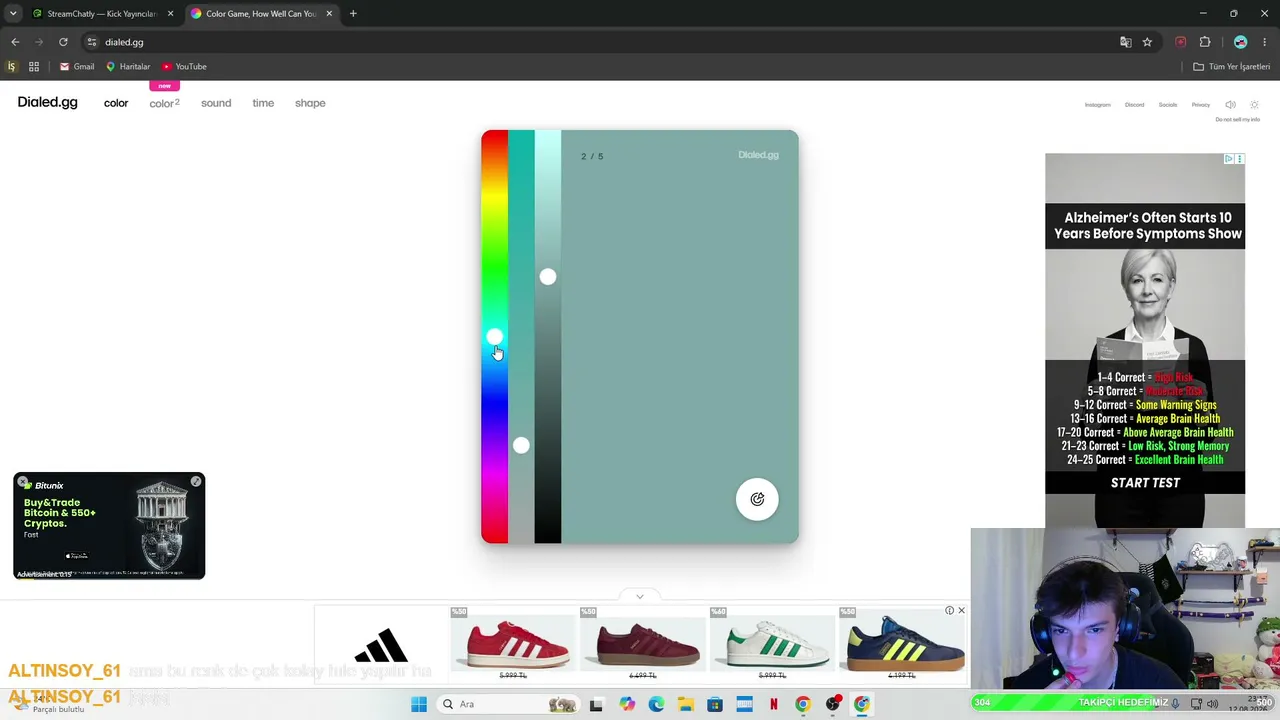Open Netflix from the taskbar
The height and width of the screenshot is (720, 1280).
[774, 704]
